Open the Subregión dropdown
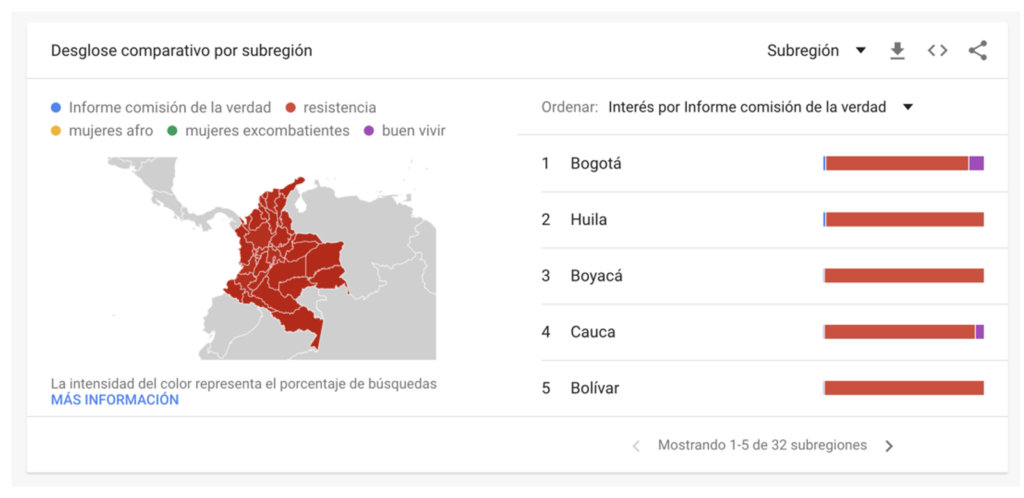Screen dimensions: 1024x498 click(x=816, y=51)
